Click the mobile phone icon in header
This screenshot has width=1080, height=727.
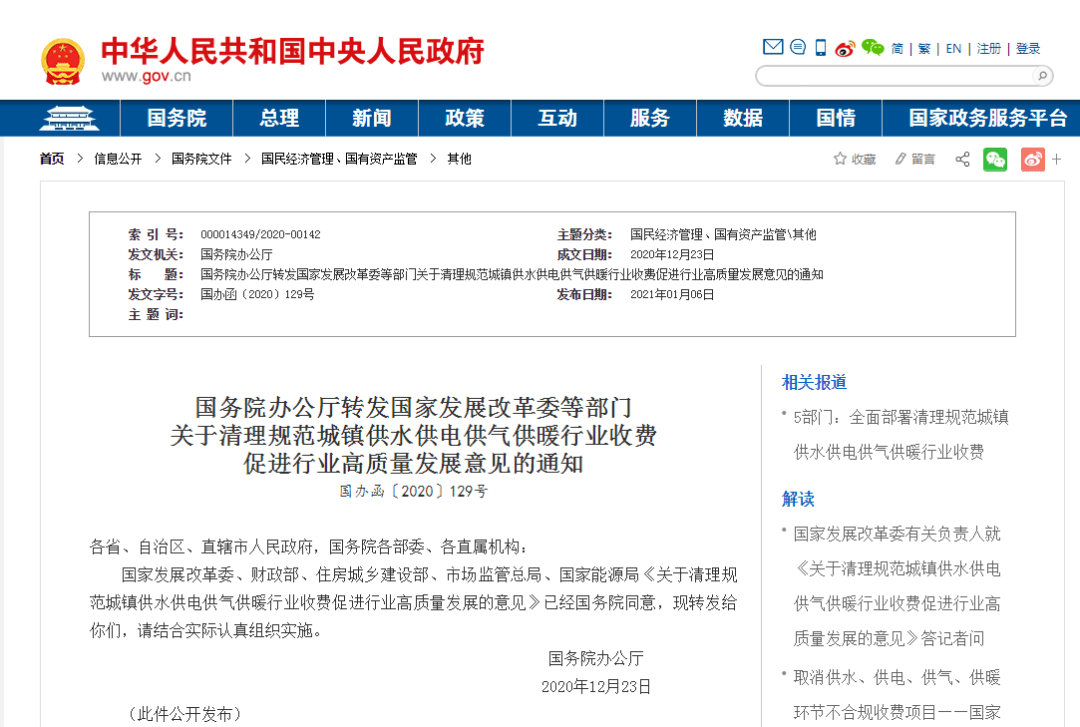click(821, 47)
